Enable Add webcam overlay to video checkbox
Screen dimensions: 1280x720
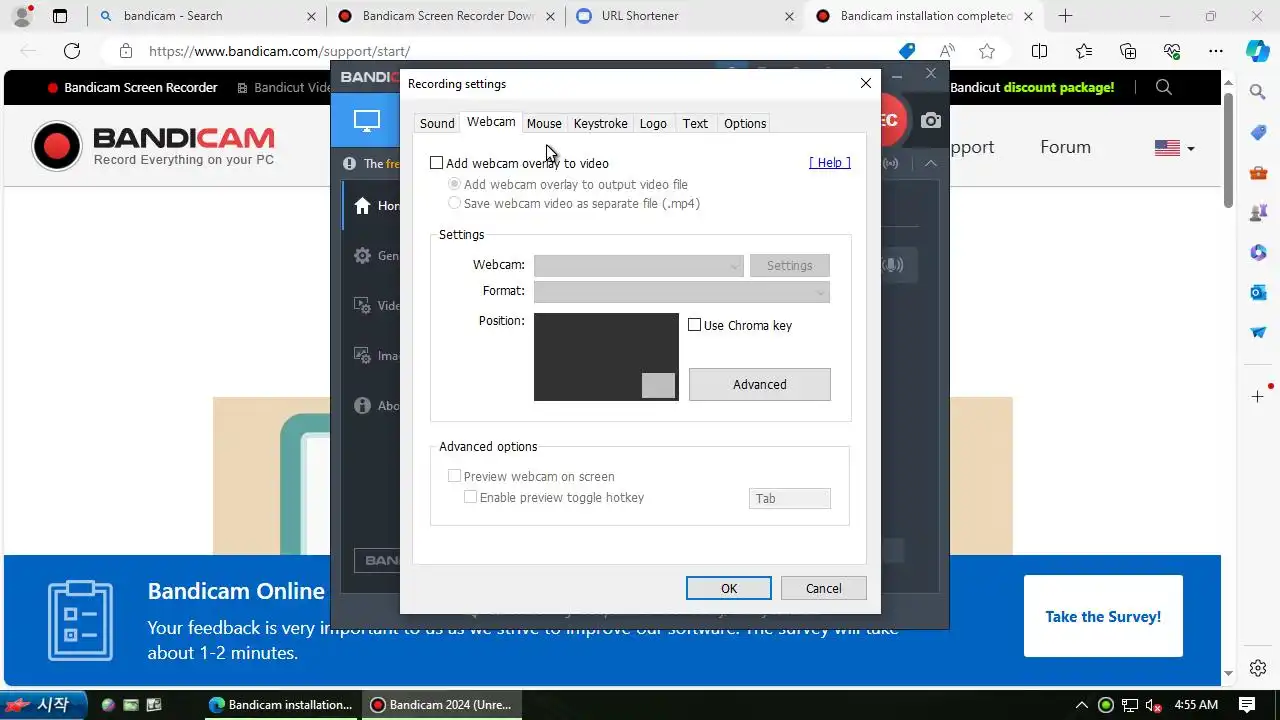click(436, 163)
